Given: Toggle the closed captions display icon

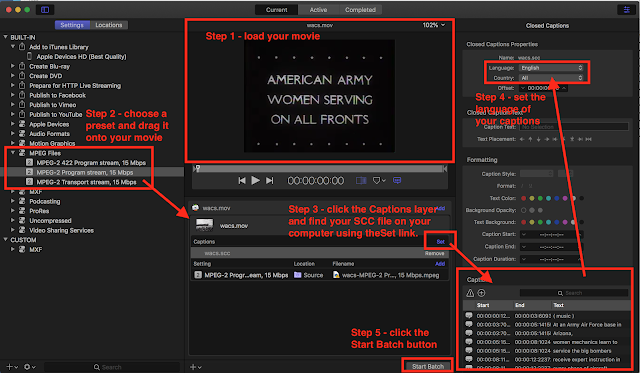Looking at the screenshot, I should (x=397, y=180).
